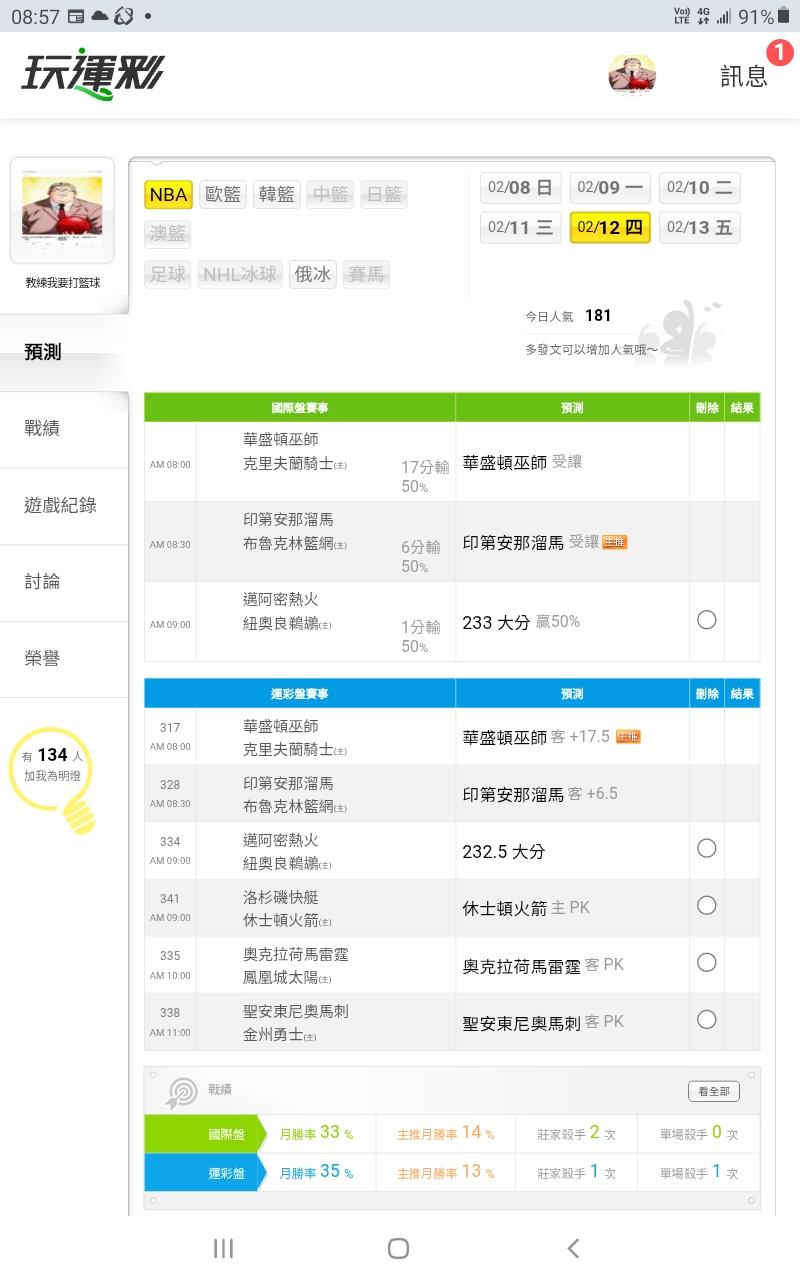The height and width of the screenshot is (1280, 800).
Task: Open the 玩運彩 logo home page
Action: (x=92, y=75)
